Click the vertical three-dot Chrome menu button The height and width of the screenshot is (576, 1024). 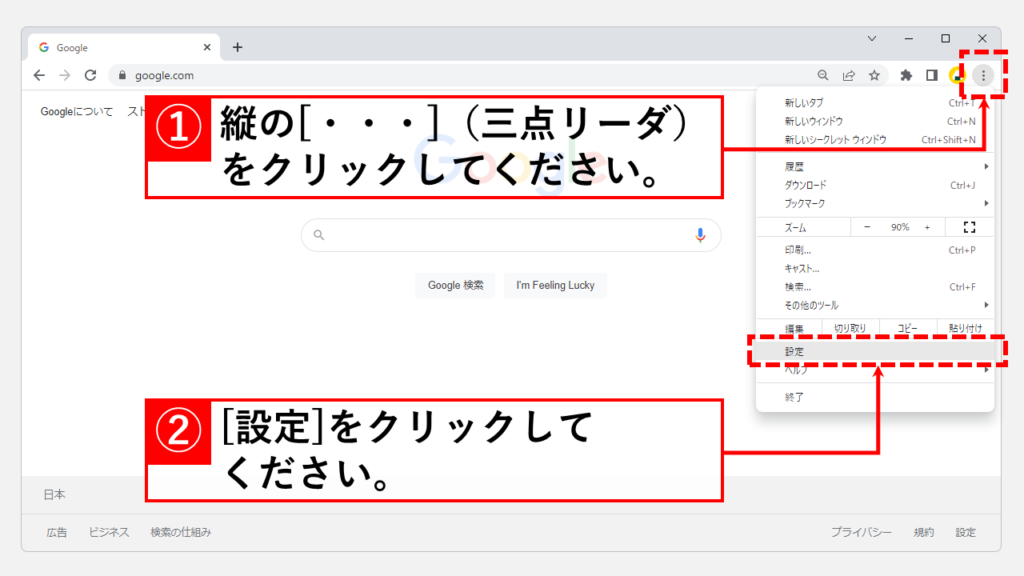coord(984,75)
